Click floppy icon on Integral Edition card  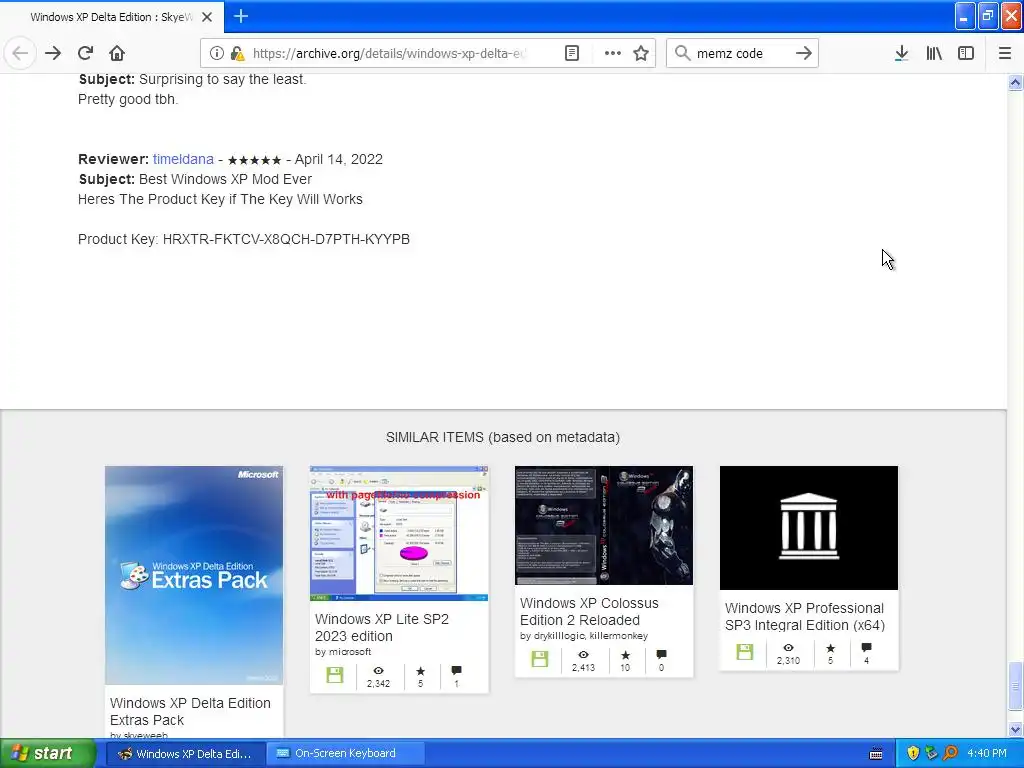coord(744,652)
